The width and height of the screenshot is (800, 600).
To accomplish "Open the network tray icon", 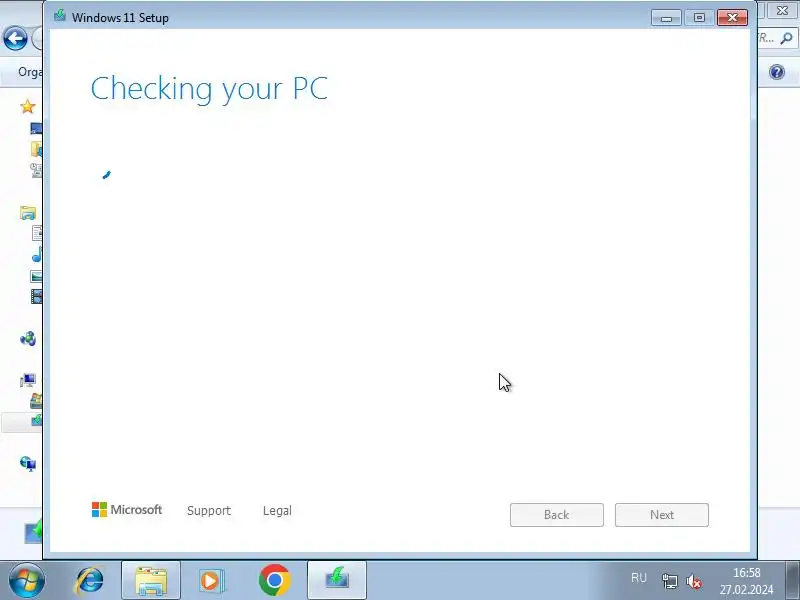I will click(x=669, y=581).
